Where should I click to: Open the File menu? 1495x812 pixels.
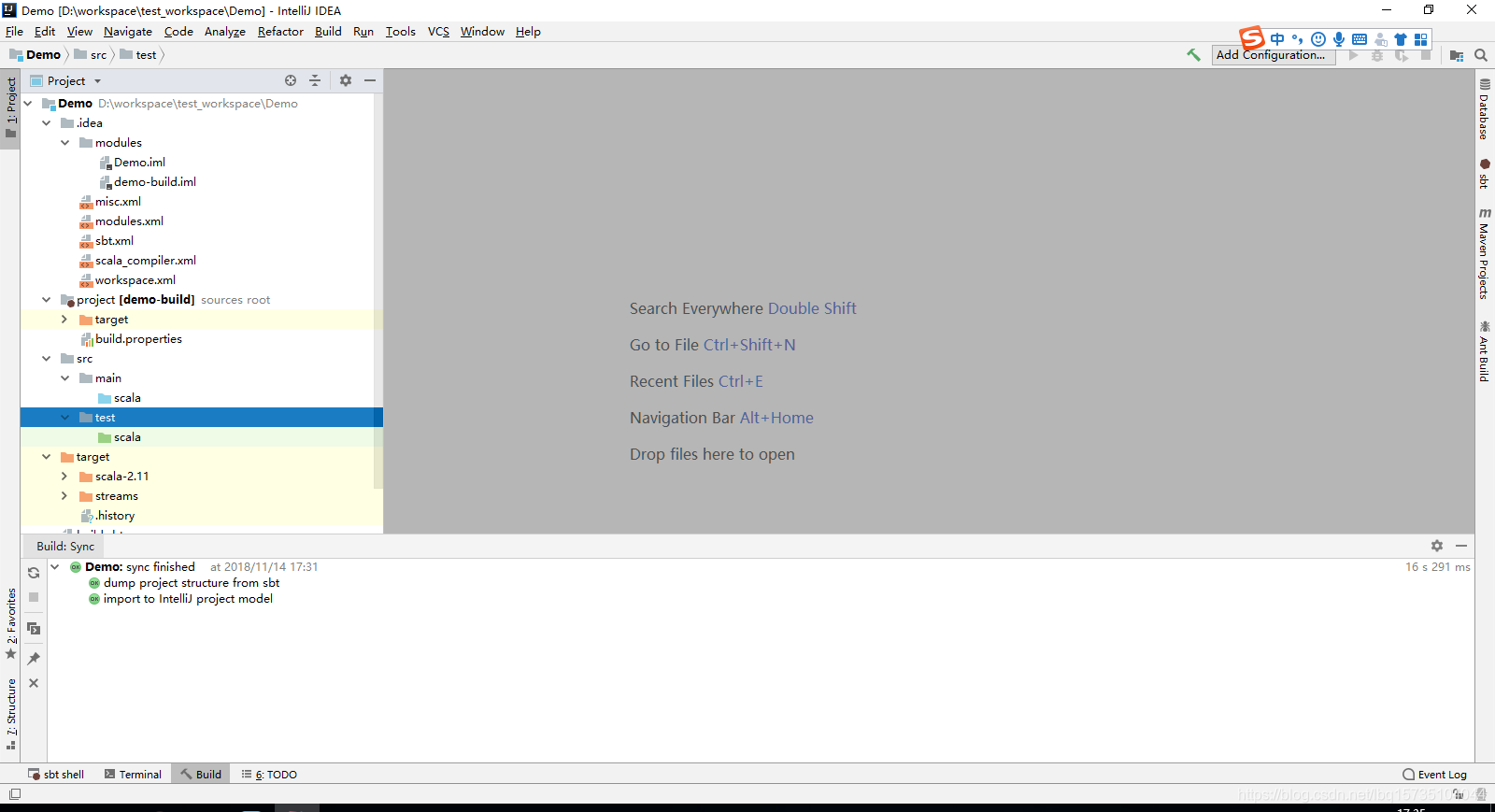coord(14,32)
